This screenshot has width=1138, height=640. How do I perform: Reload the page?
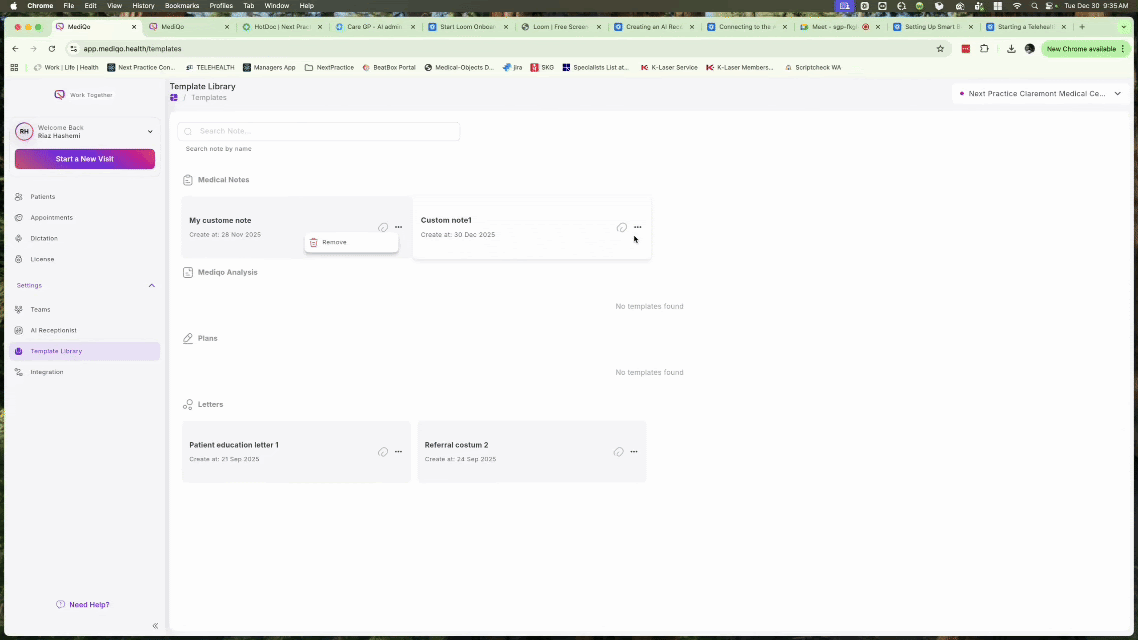52,49
